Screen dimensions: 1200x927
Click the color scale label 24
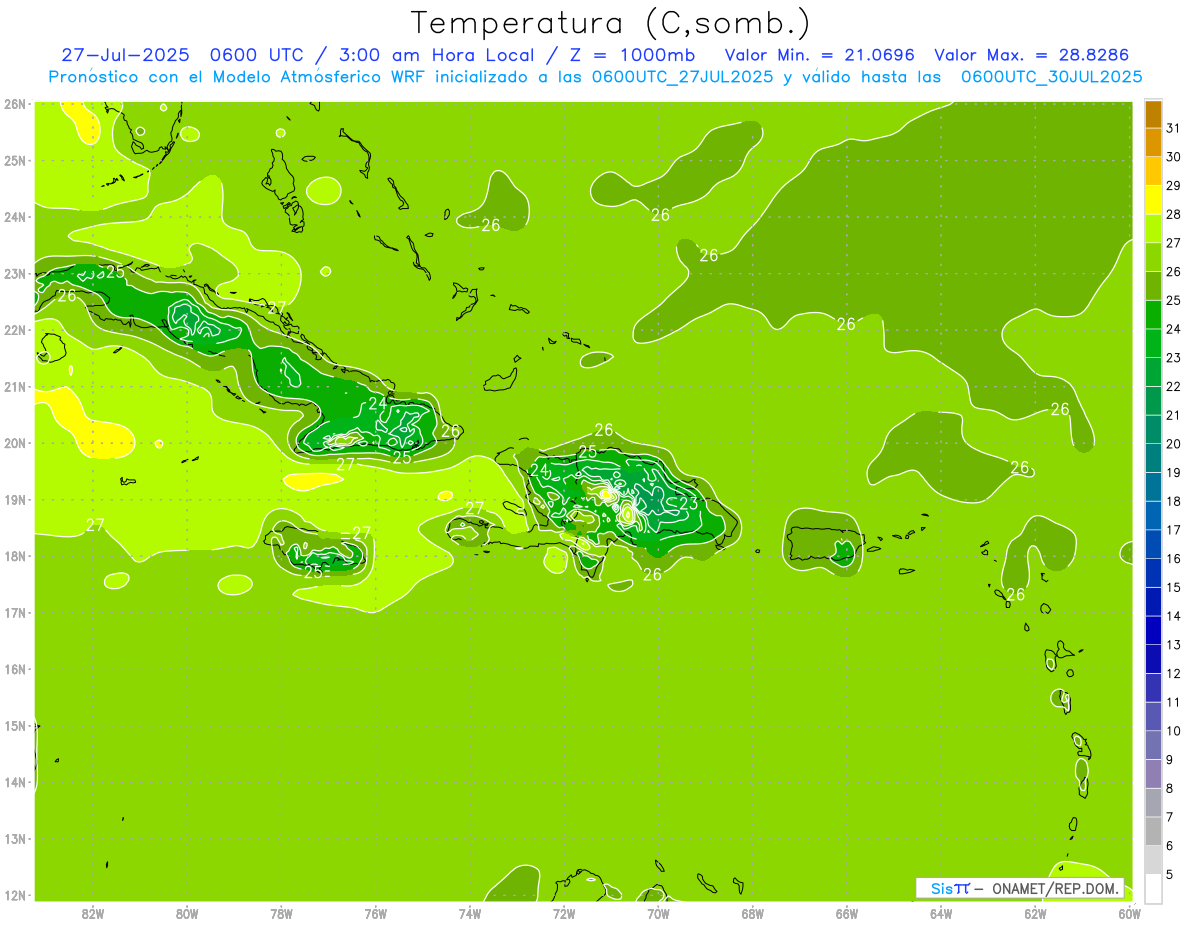click(x=1173, y=328)
